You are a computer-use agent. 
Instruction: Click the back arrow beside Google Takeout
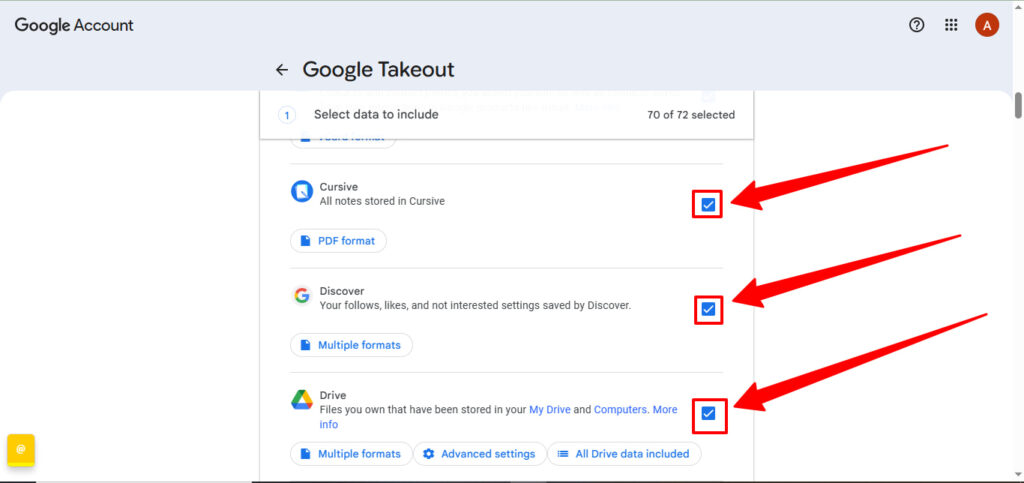click(x=282, y=70)
